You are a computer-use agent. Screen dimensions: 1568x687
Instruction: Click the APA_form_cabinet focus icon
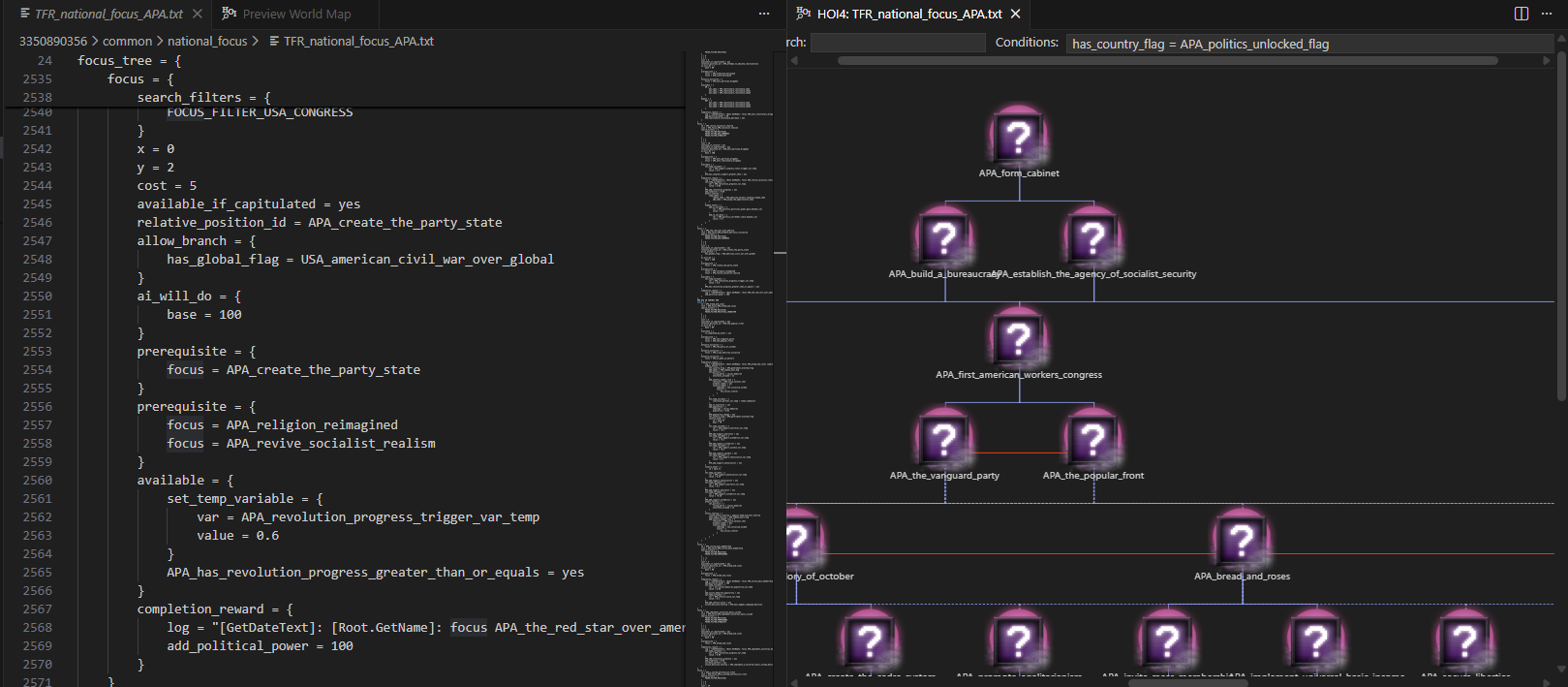[x=1018, y=136]
